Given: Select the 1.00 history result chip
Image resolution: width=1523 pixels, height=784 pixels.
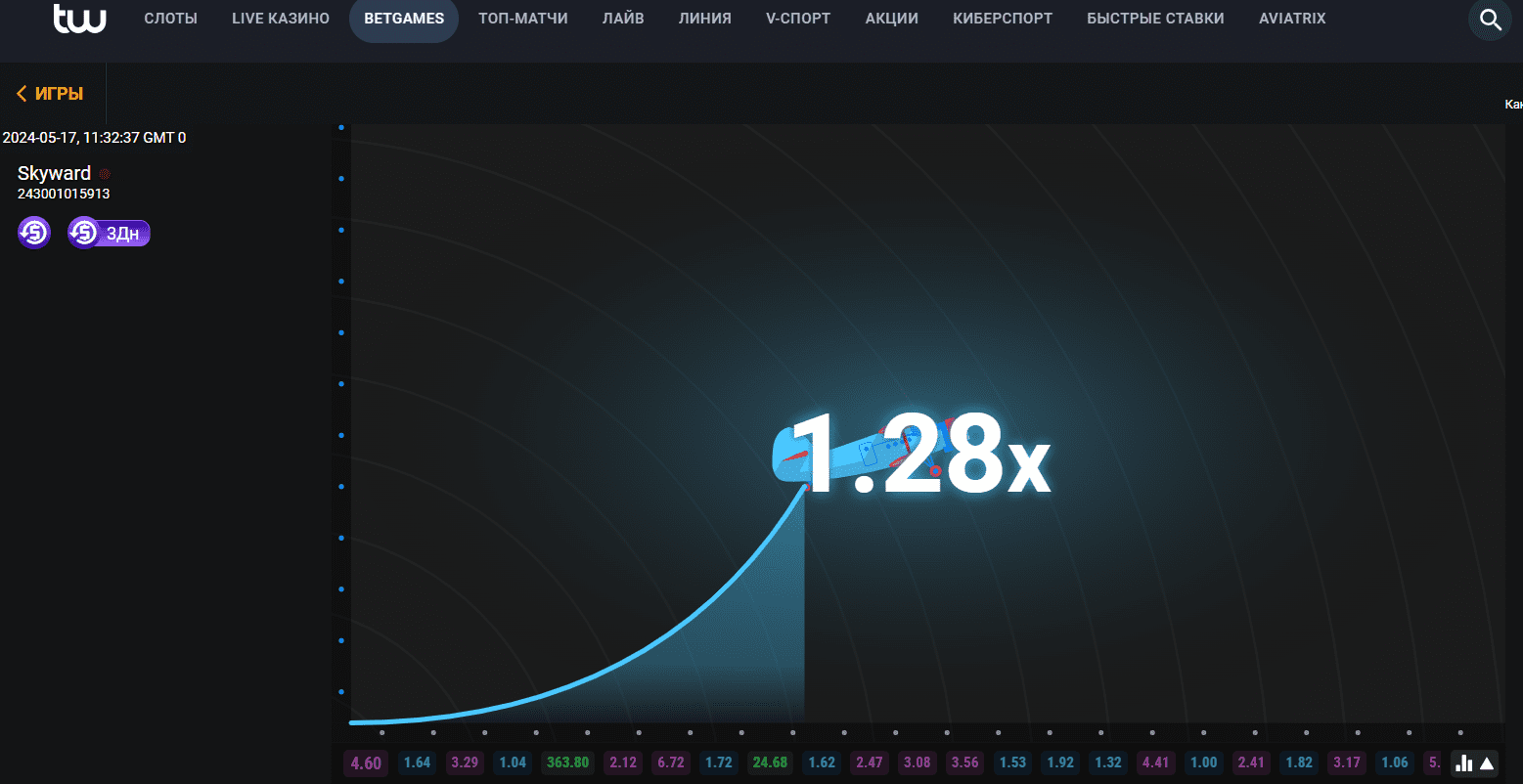Looking at the screenshot, I should [x=1204, y=762].
